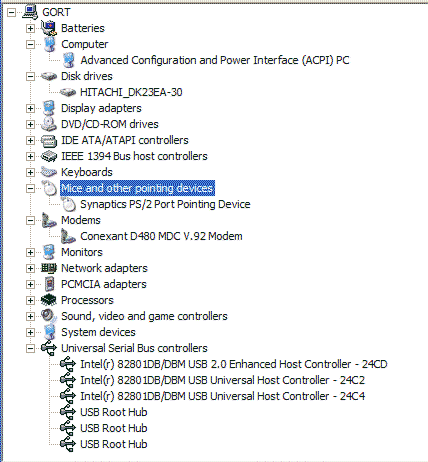This screenshot has width=428, height=462.
Task: Click the Batteries category icon
Action: click(49, 28)
